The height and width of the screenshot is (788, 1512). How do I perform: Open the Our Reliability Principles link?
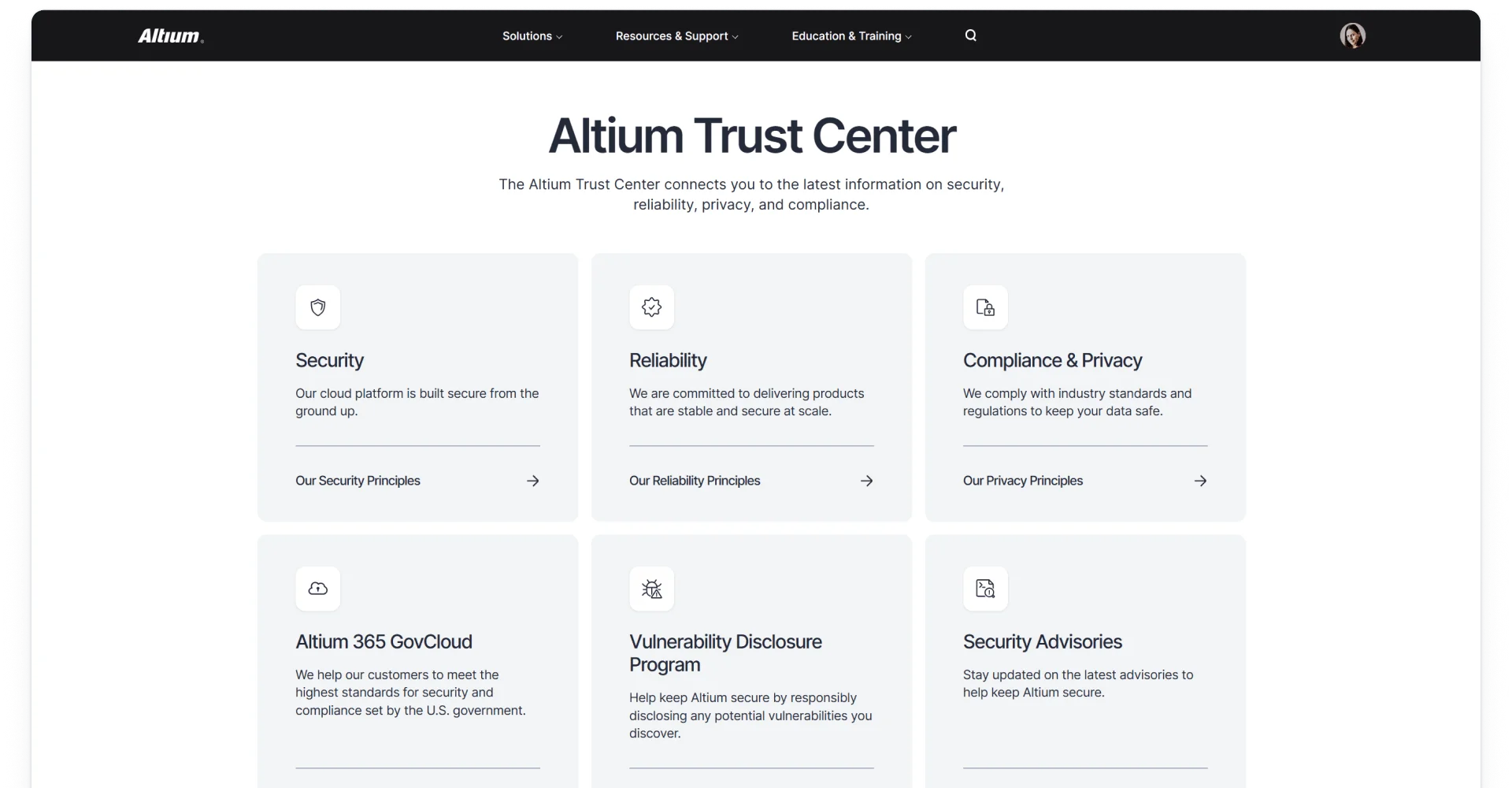[x=695, y=481]
